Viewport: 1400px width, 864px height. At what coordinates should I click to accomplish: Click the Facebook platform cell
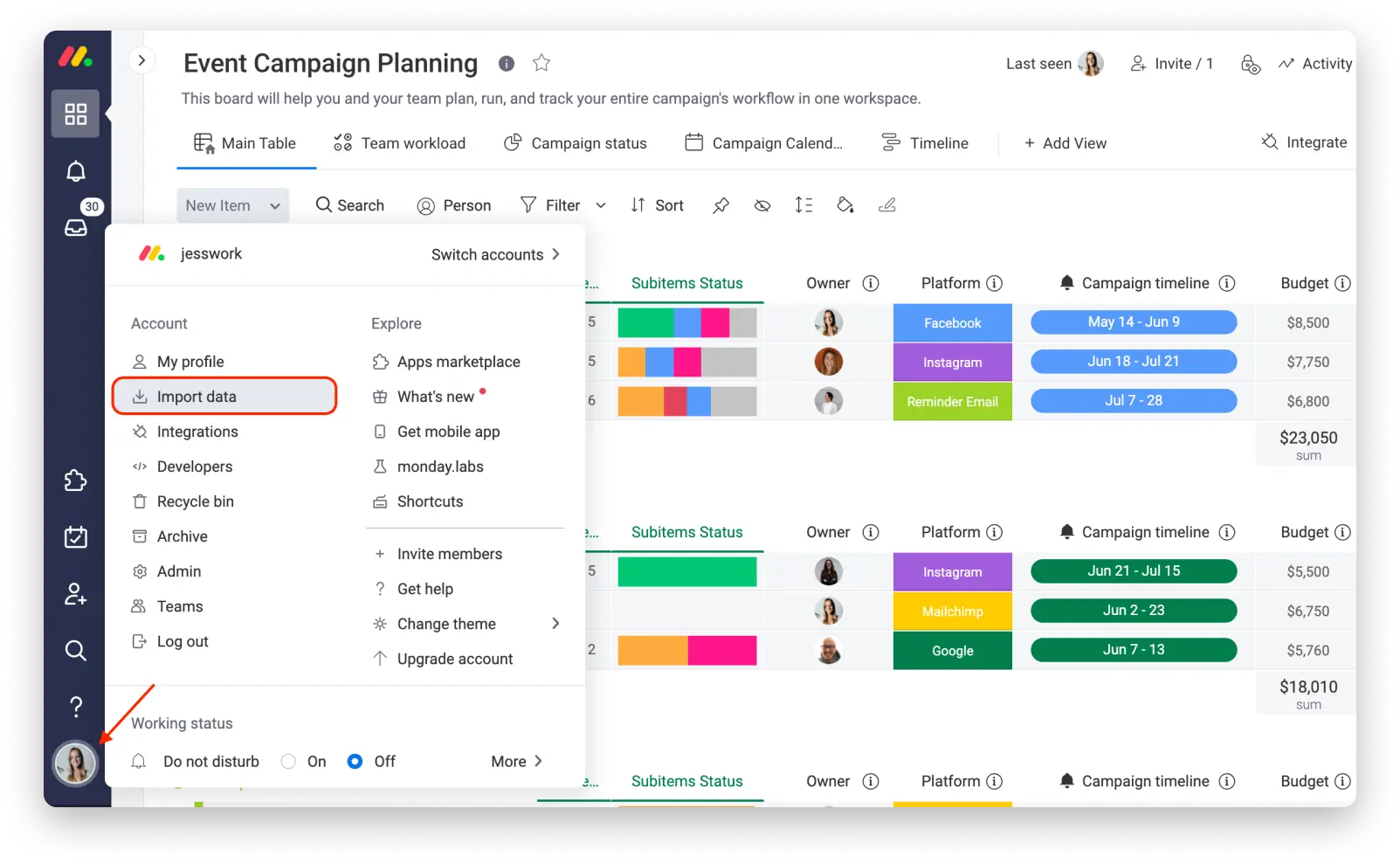(952, 322)
